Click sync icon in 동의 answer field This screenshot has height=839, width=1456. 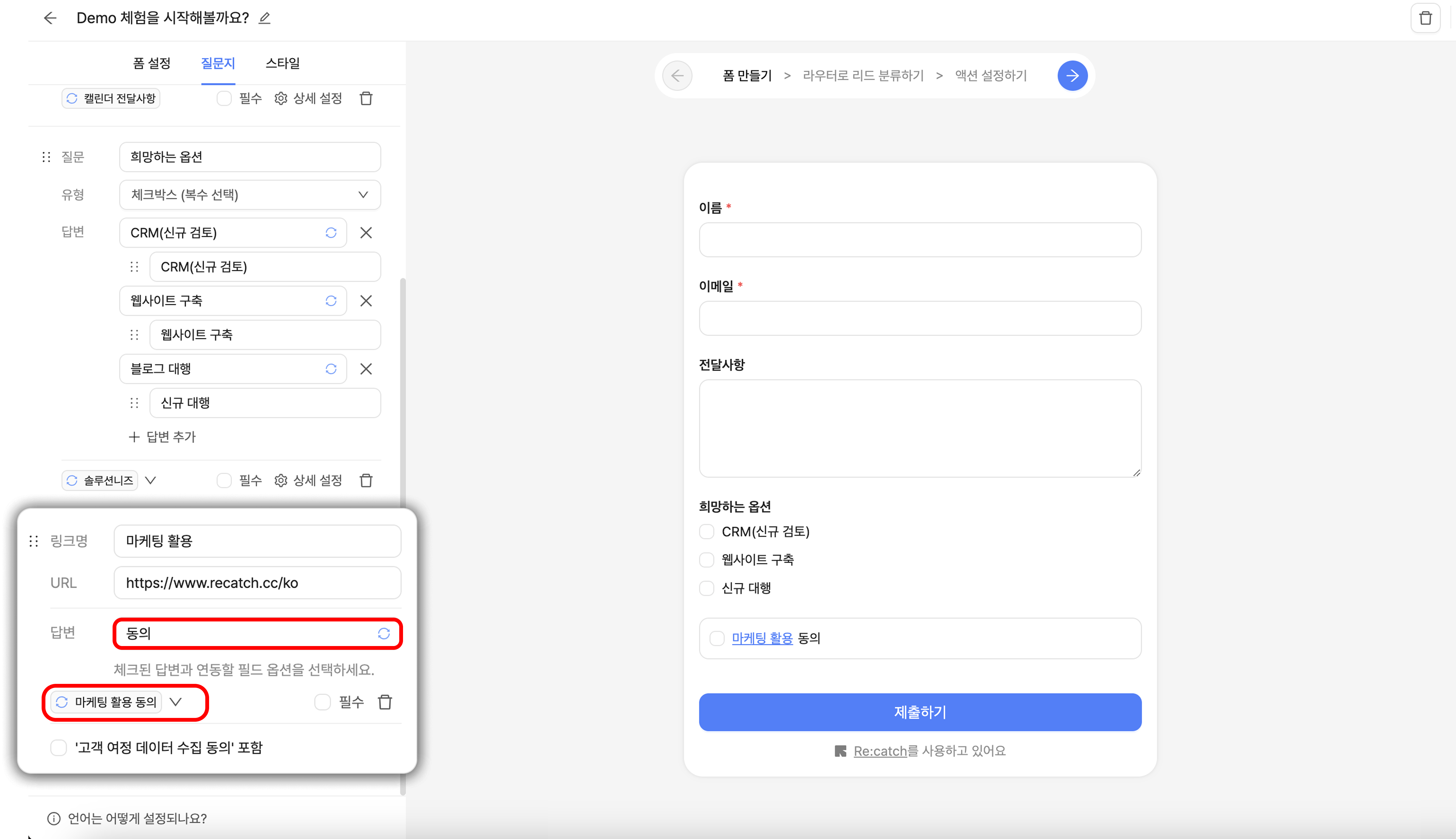tap(384, 633)
